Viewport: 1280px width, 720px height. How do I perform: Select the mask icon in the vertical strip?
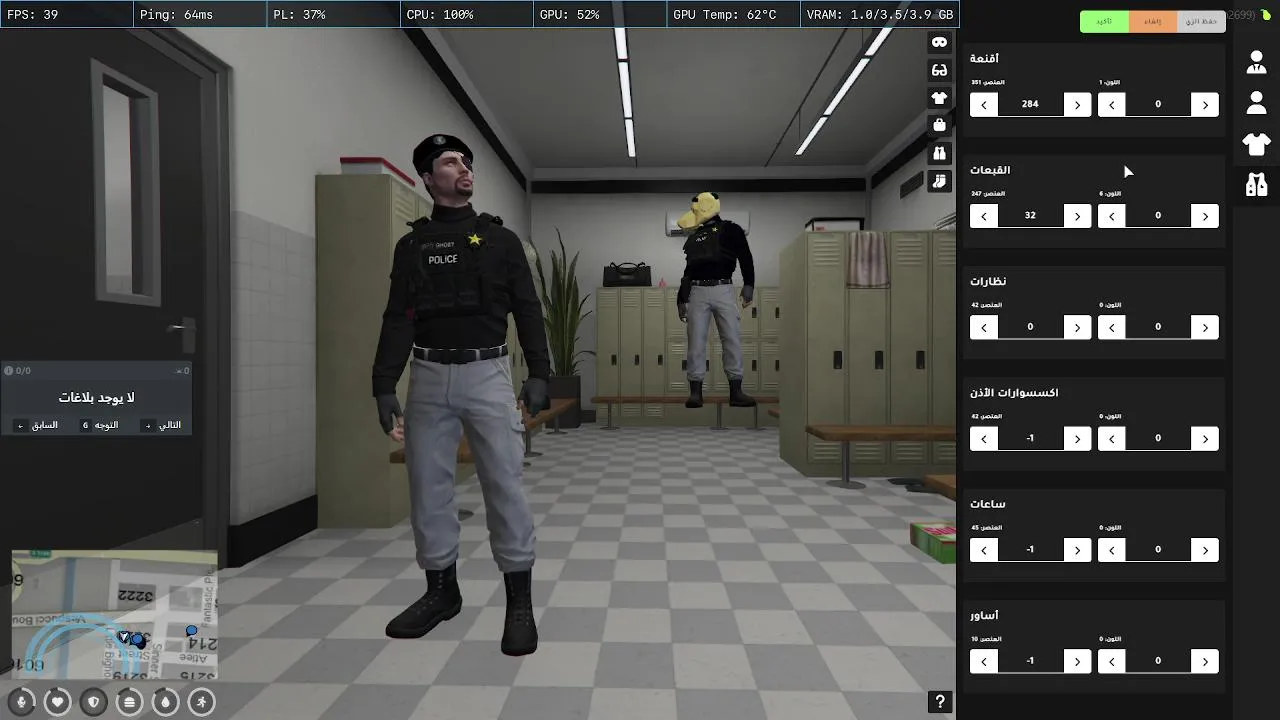point(939,42)
